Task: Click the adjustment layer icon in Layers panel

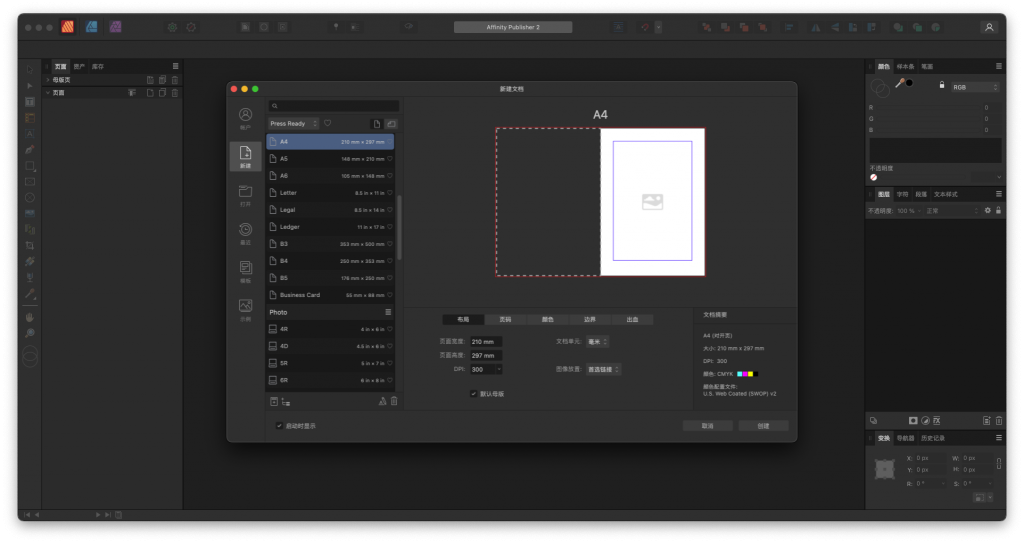Action: [x=925, y=421]
